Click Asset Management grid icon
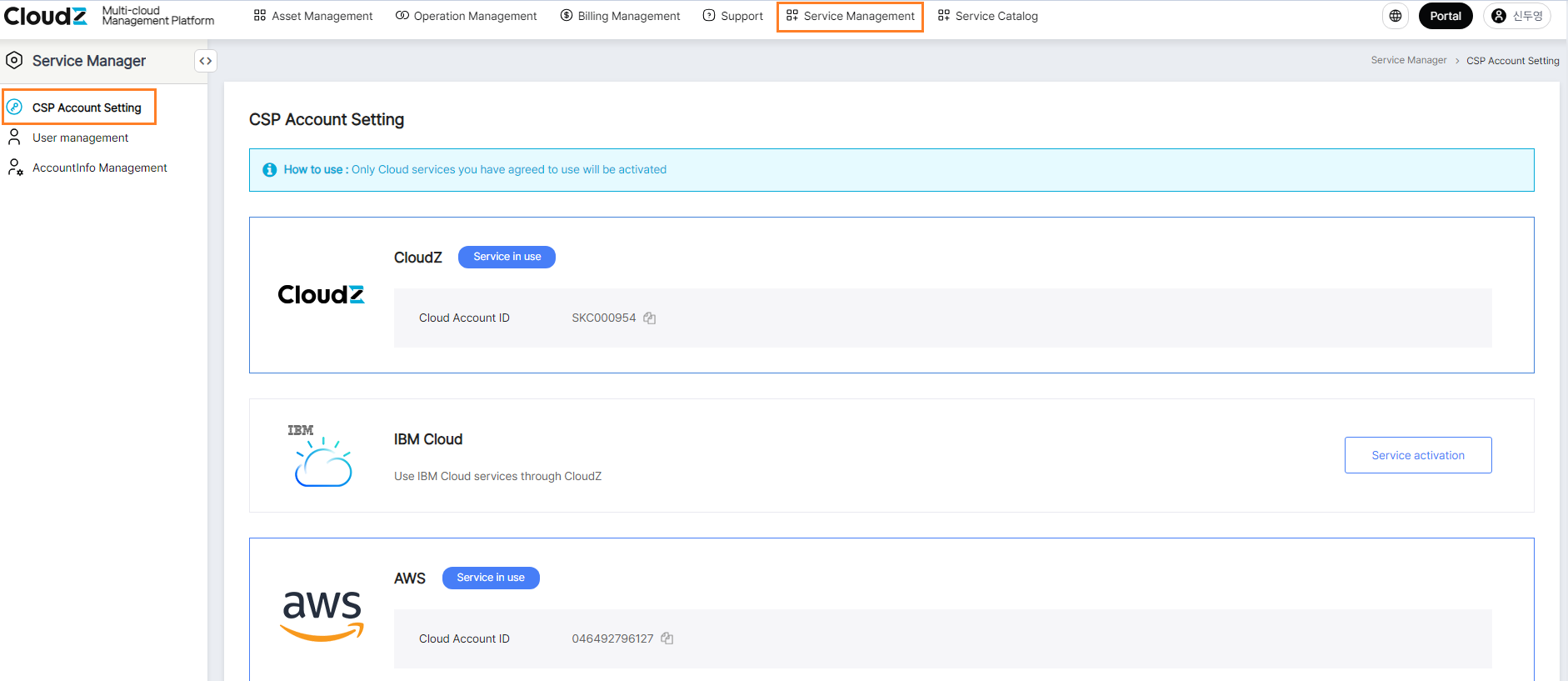This screenshot has height=681, width=1568. point(260,15)
